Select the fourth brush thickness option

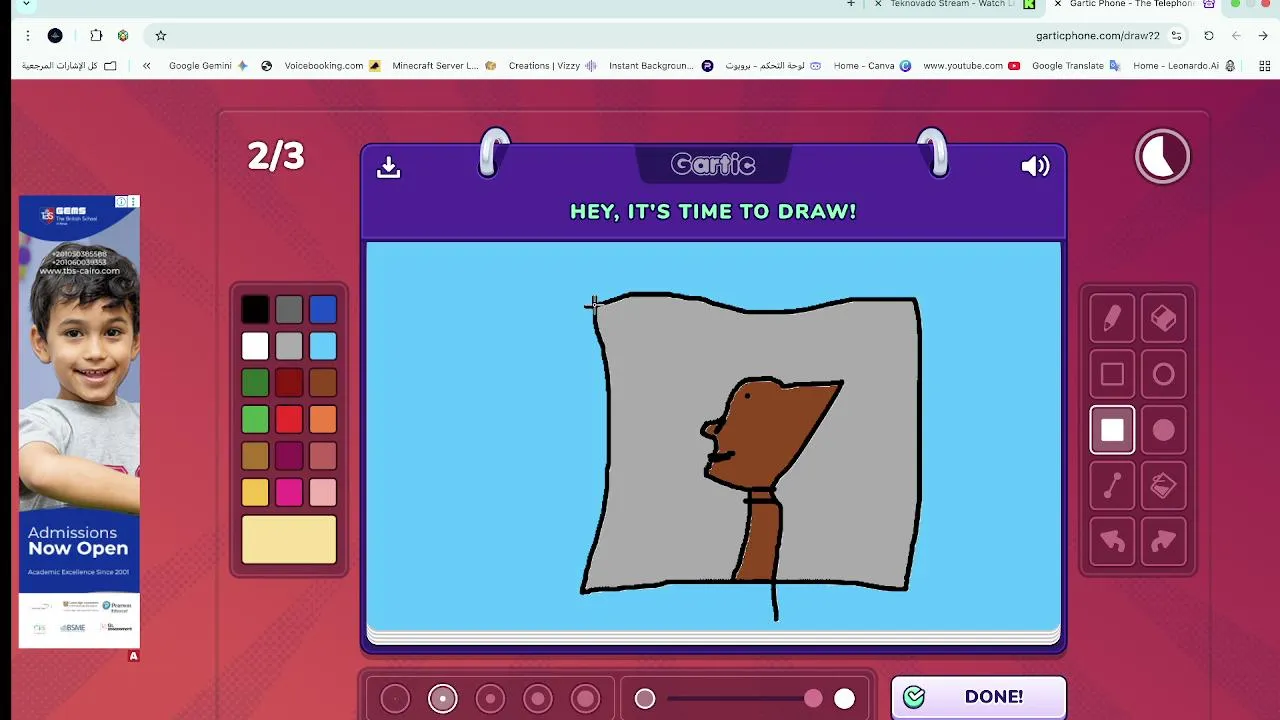pos(538,699)
